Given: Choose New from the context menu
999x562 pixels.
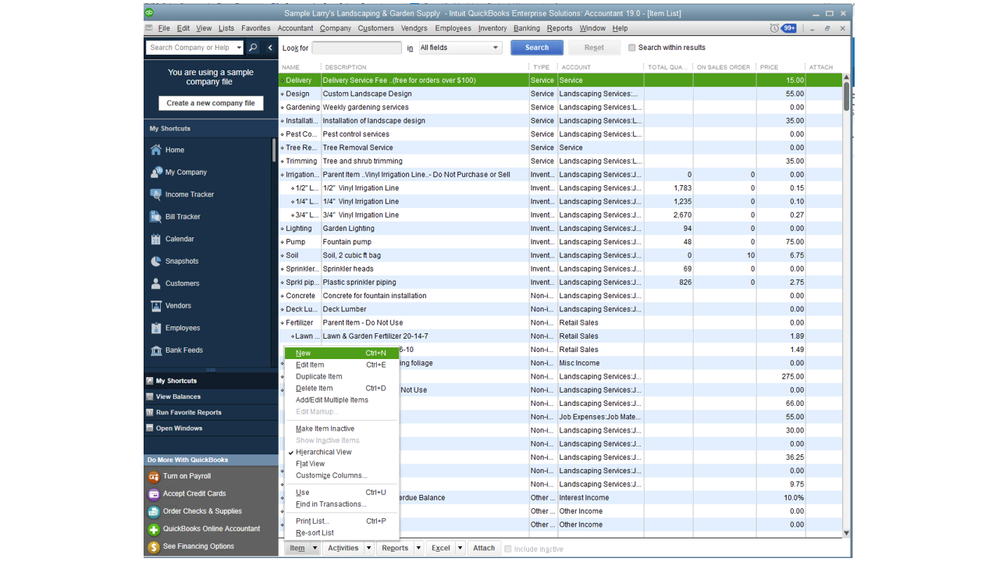Looking at the screenshot, I should pos(341,353).
